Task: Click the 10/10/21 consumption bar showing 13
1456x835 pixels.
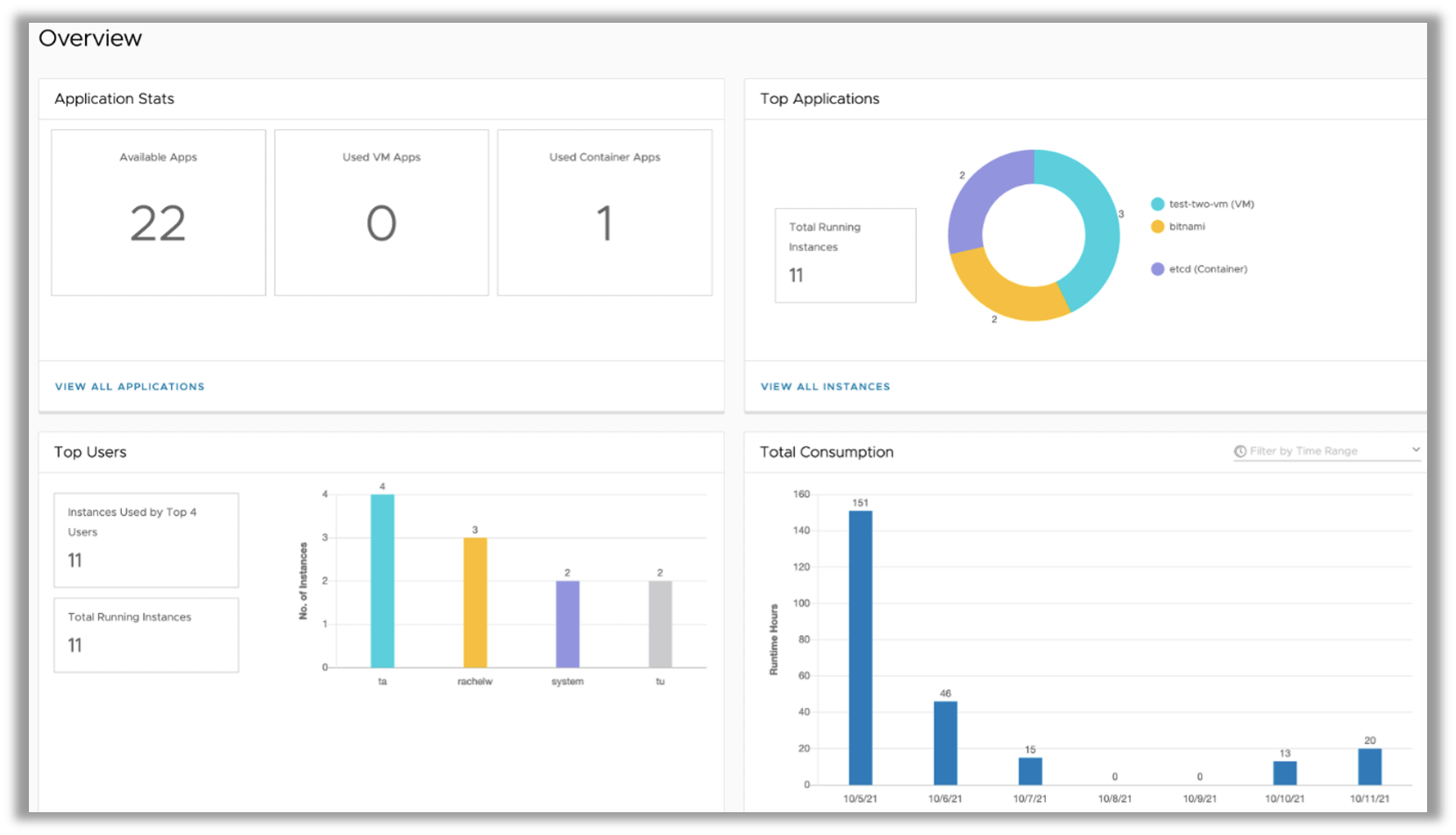Action: [x=1285, y=773]
